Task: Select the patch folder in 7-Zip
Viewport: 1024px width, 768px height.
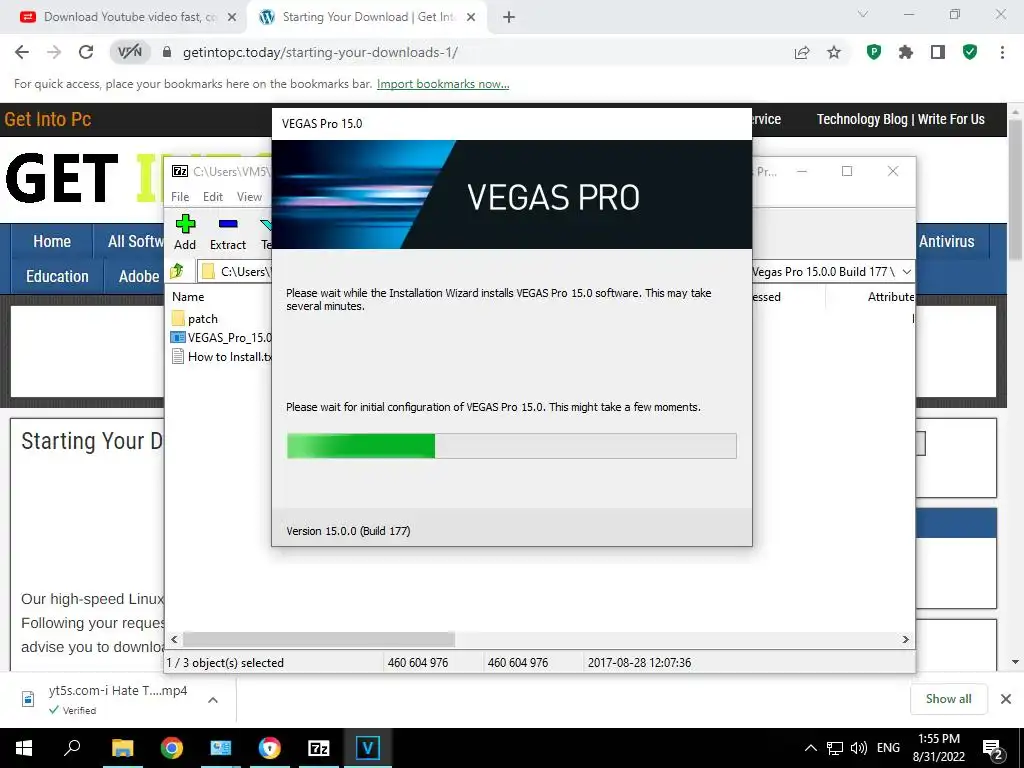Action: (195, 319)
